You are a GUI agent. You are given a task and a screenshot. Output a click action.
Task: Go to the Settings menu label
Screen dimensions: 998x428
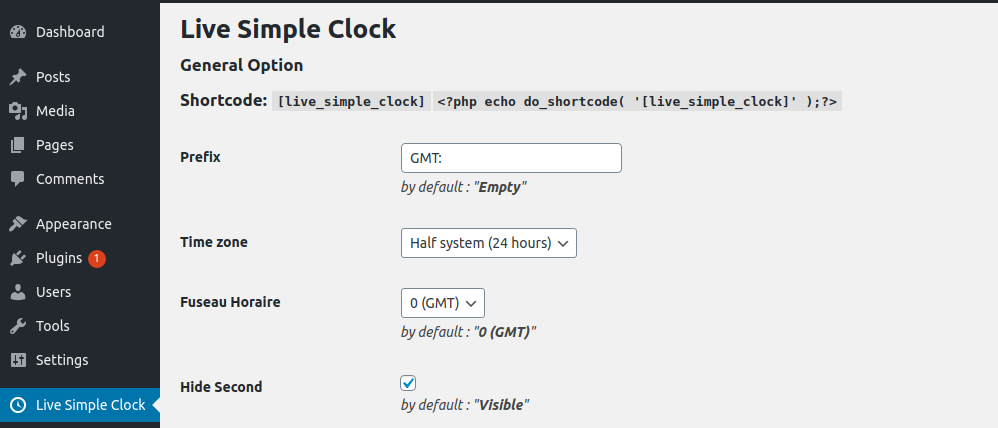click(x=62, y=360)
